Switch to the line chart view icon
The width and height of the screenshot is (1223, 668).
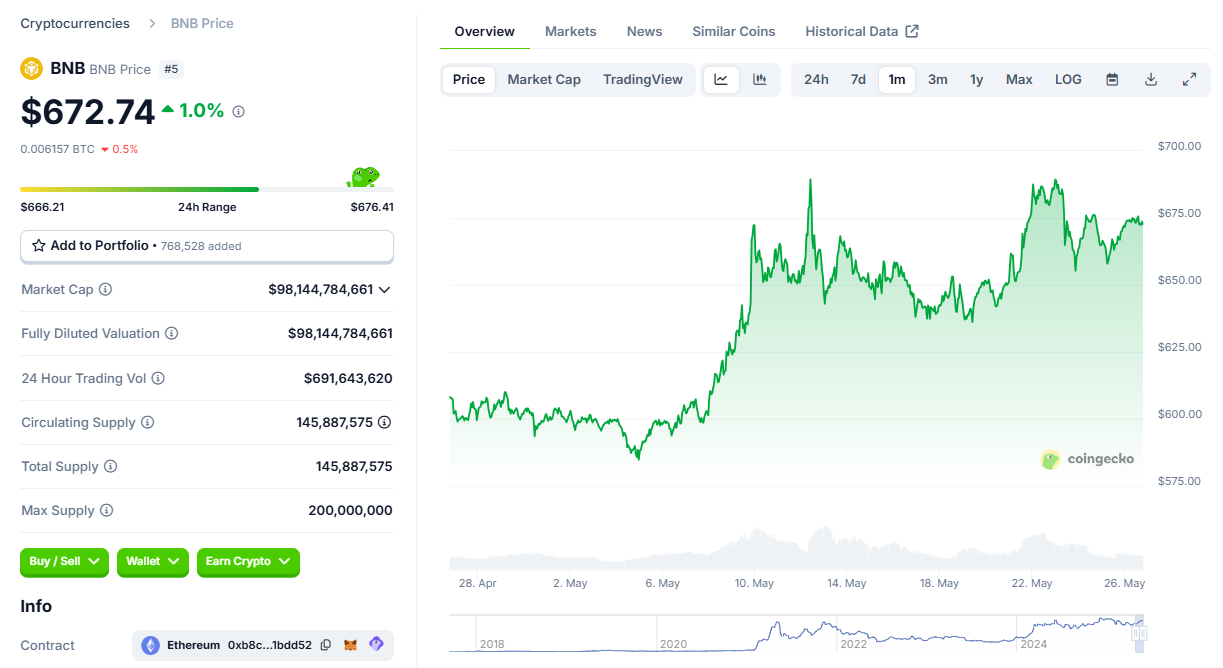(x=721, y=79)
